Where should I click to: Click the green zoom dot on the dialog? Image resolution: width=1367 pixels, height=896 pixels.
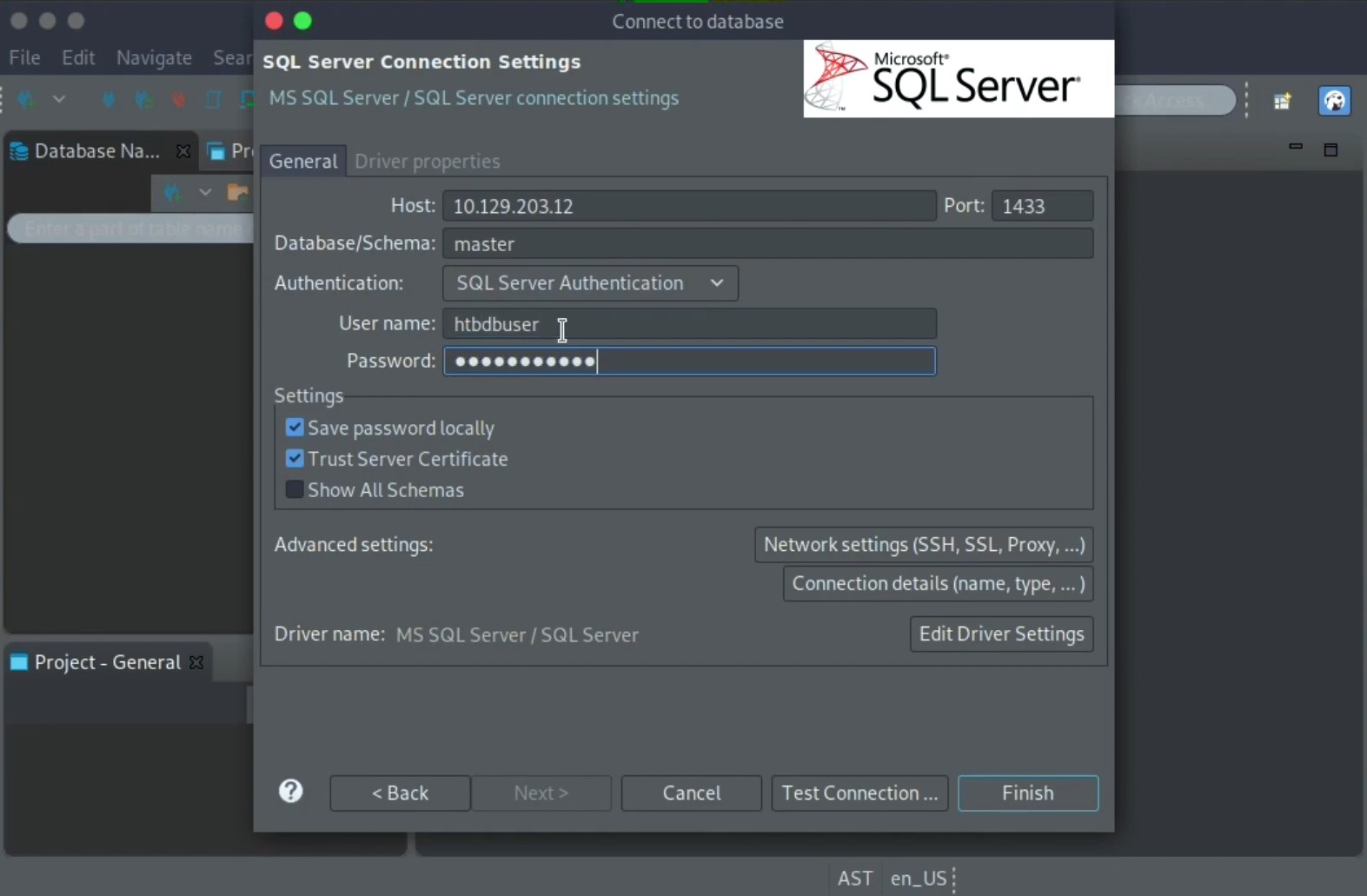point(302,21)
